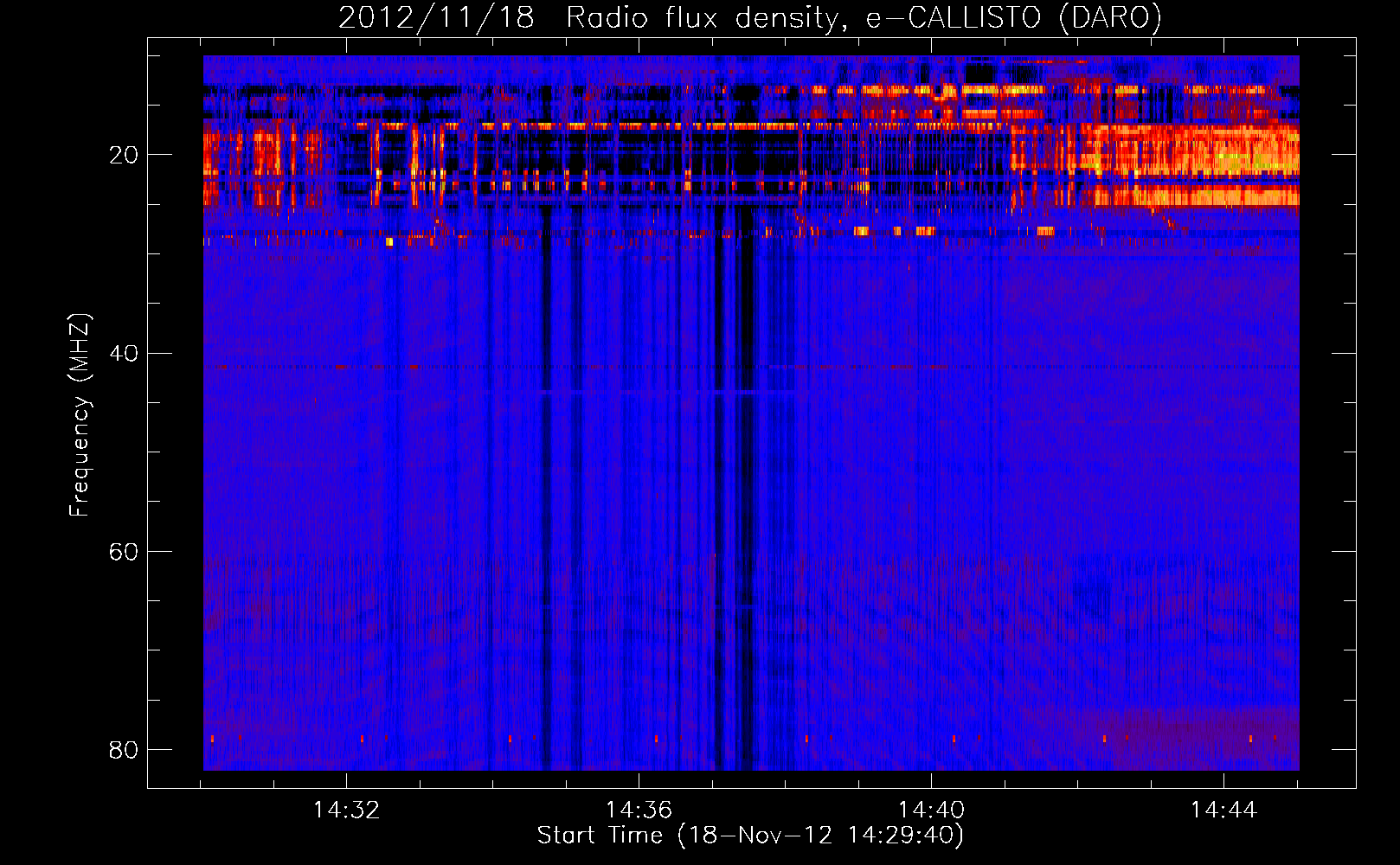
Task: Click the frequency tick label "80"
Action: 124,749
